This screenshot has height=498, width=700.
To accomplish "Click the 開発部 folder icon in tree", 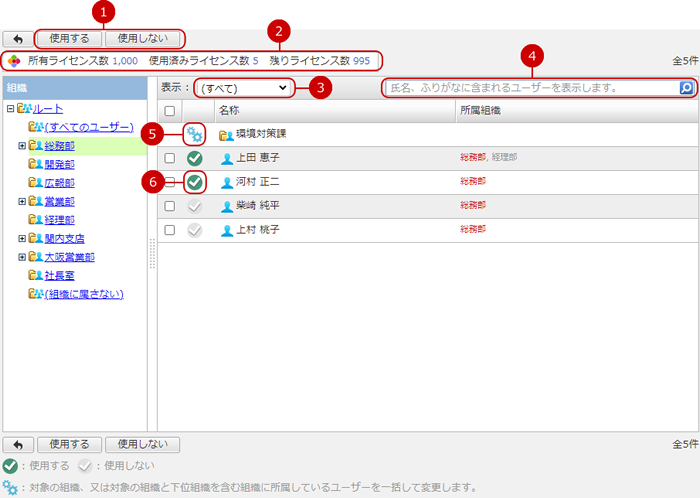I will [x=36, y=164].
